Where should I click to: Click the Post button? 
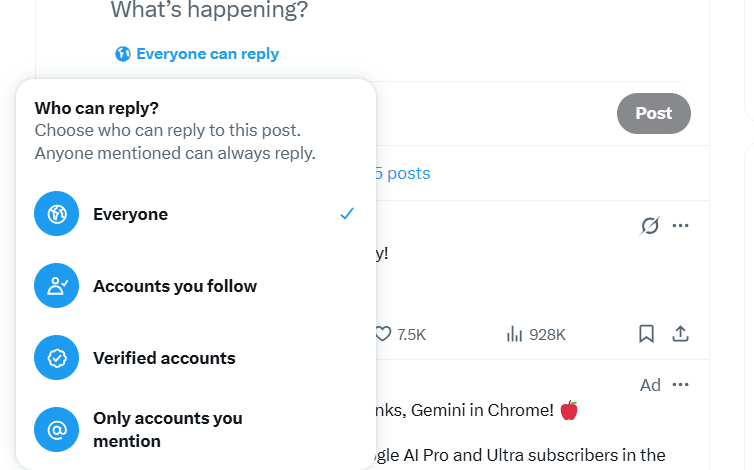click(x=654, y=113)
